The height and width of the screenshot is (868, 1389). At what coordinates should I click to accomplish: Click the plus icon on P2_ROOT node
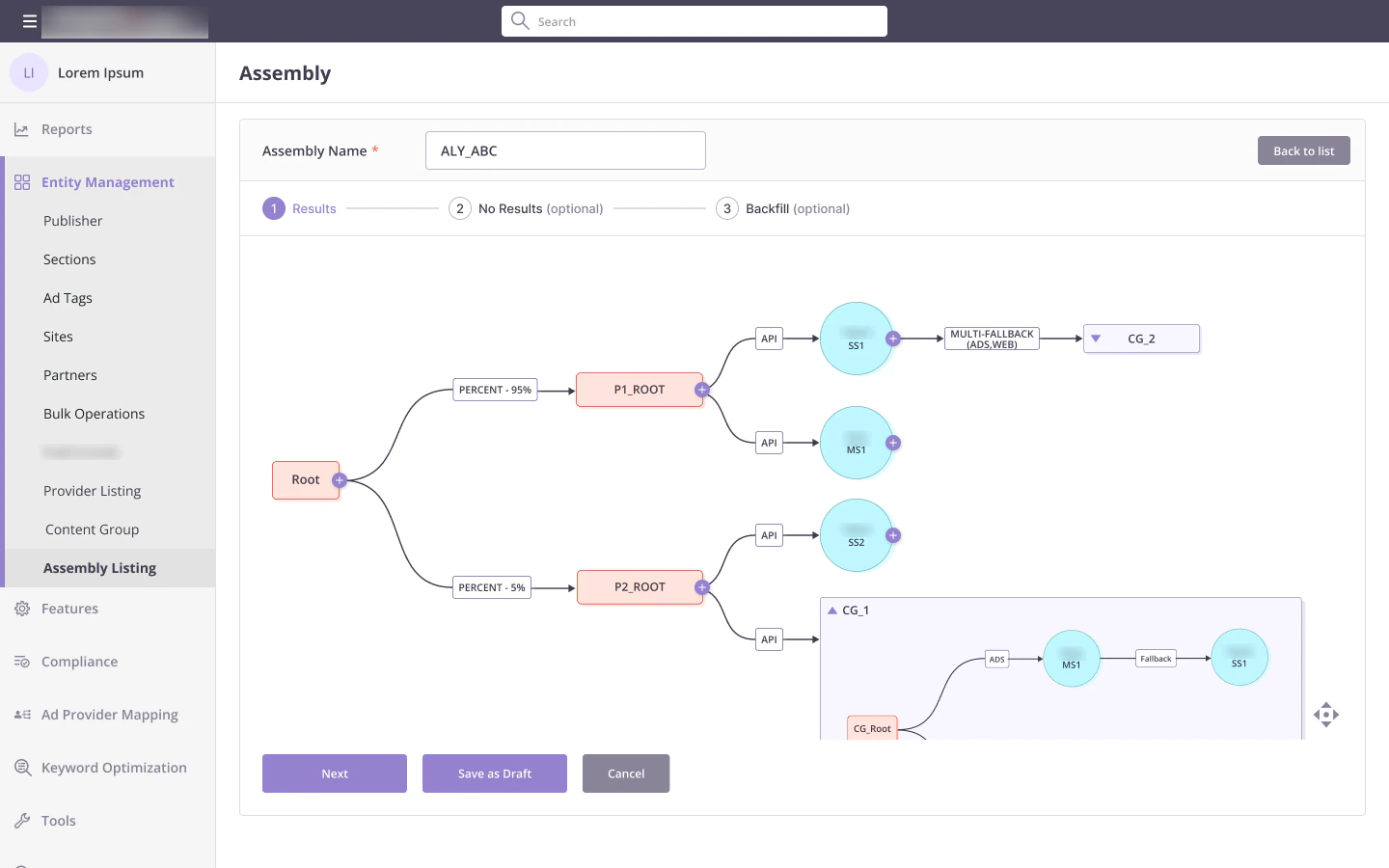coord(702,587)
